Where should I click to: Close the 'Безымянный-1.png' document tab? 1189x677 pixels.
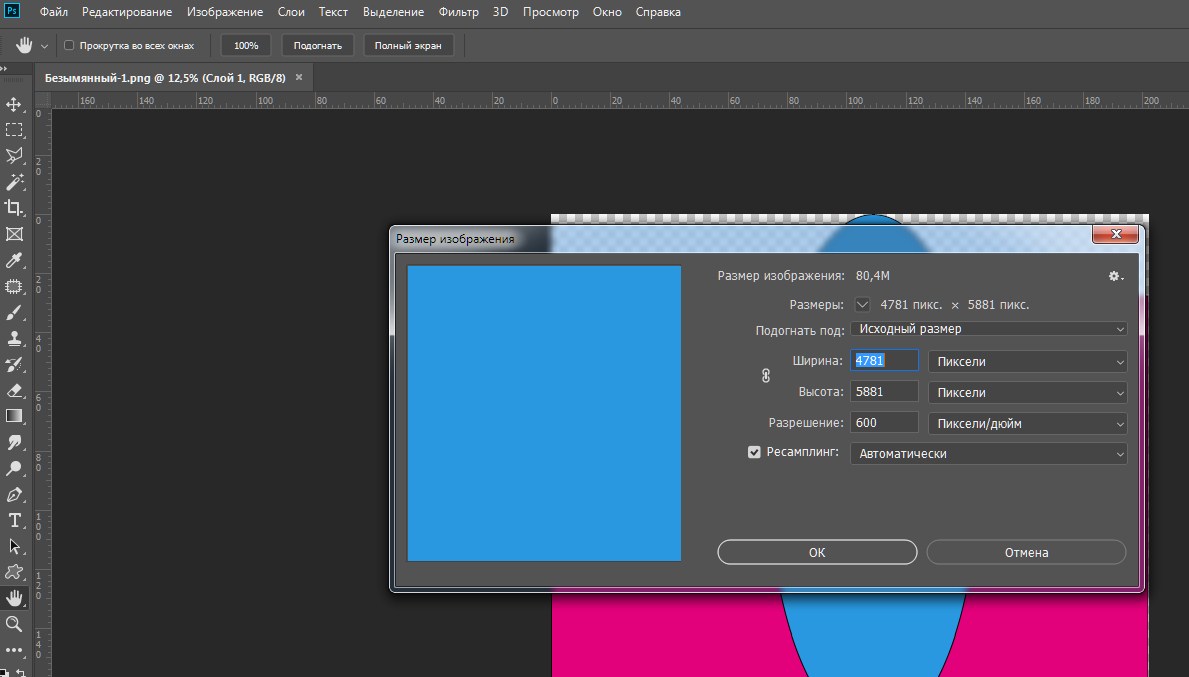click(299, 77)
